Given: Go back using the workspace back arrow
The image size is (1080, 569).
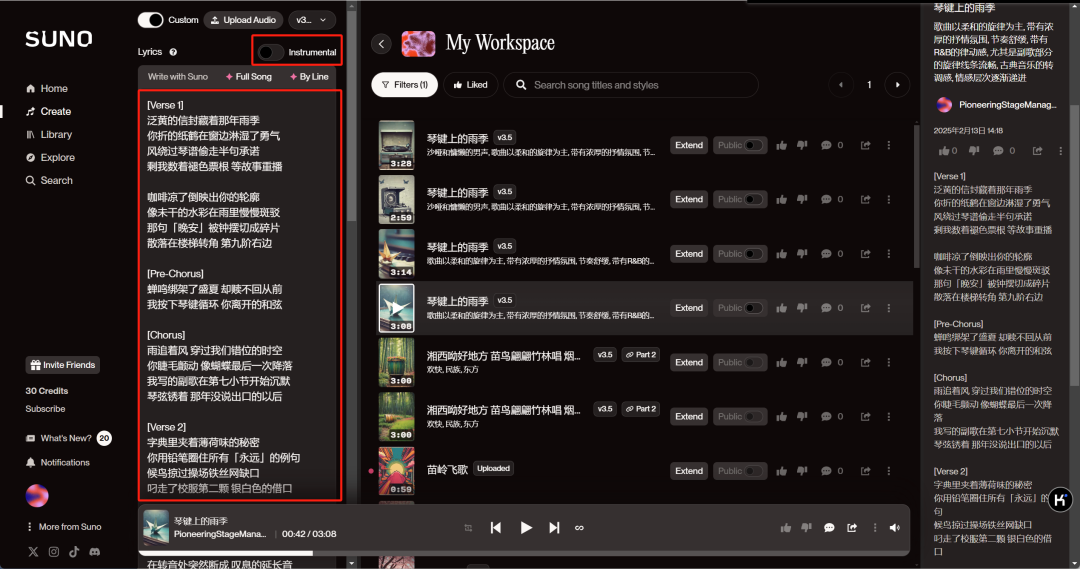Looking at the screenshot, I should (x=382, y=44).
